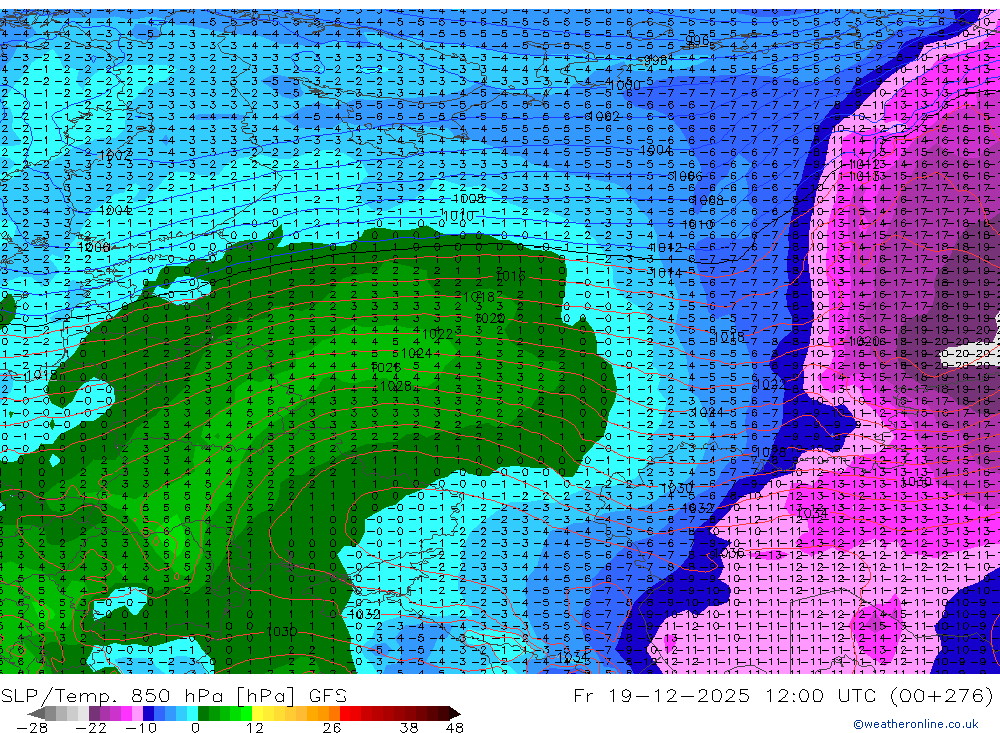Click the '-22' legend value
This screenshot has width=1000, height=733.
[91, 728]
